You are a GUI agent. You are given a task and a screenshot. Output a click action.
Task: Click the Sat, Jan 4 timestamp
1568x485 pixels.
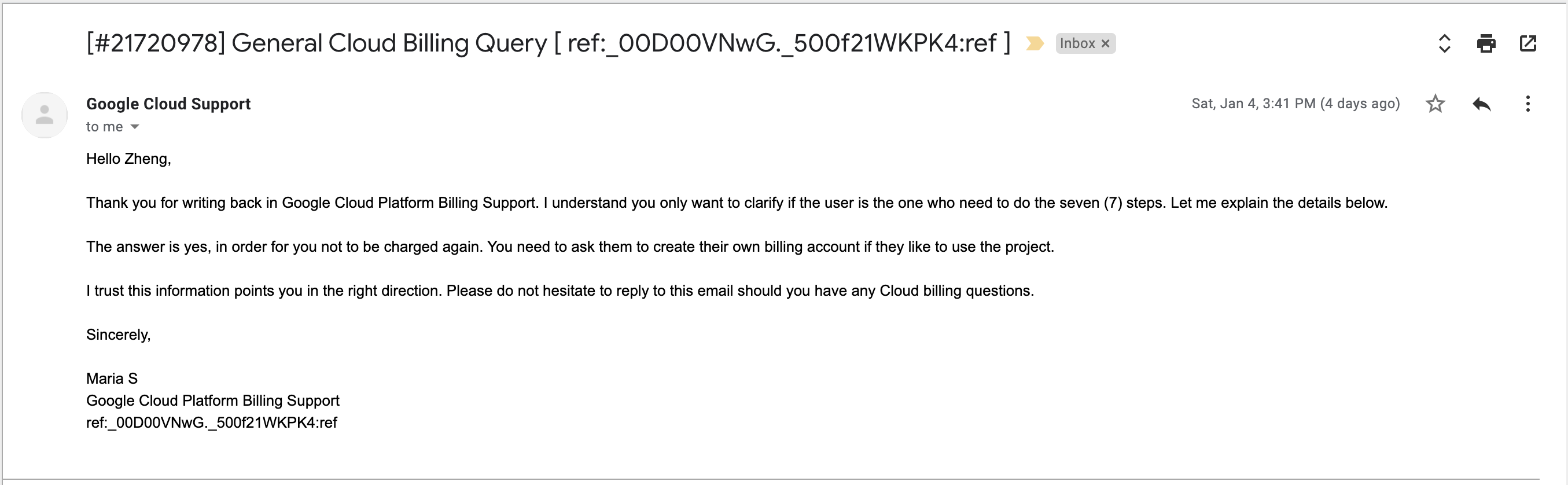click(x=1296, y=104)
